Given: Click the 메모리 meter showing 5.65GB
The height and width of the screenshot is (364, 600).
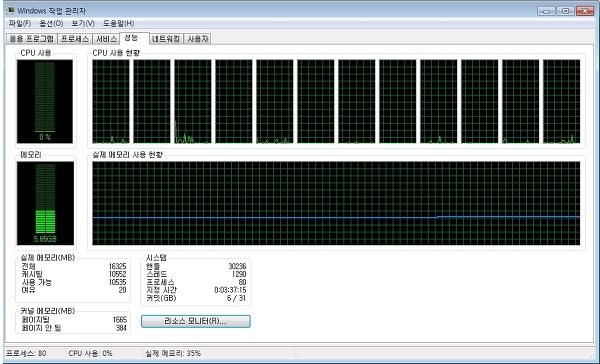Looking at the screenshot, I should pyautogui.click(x=45, y=203).
